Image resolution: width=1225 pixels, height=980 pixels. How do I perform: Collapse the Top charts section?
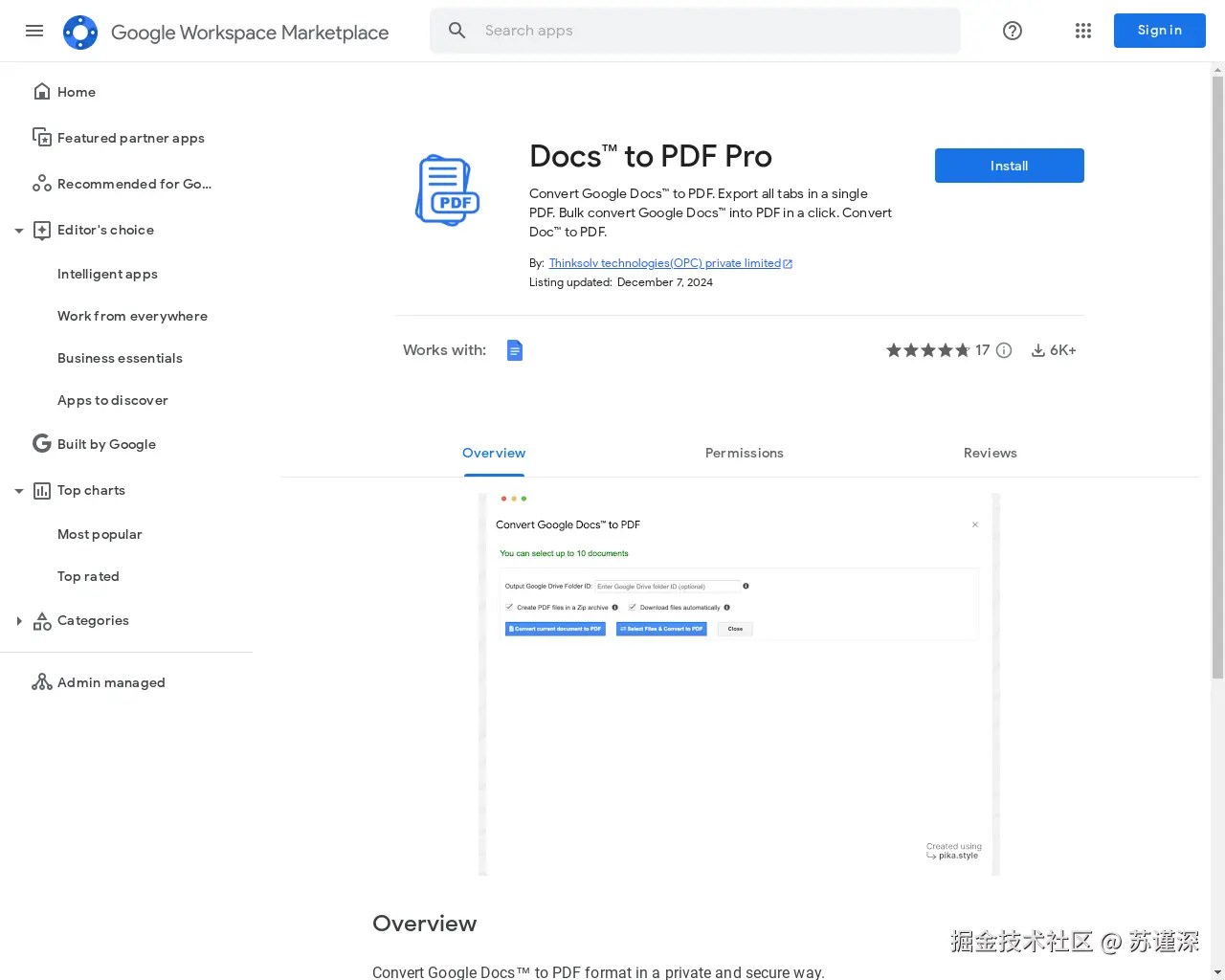pos(18,490)
